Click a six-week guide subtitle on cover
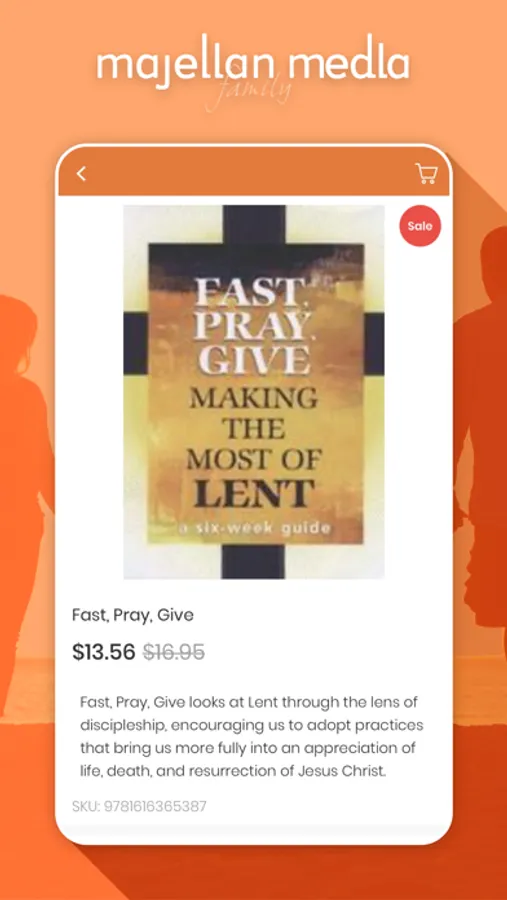The width and height of the screenshot is (507, 900). click(x=255, y=528)
